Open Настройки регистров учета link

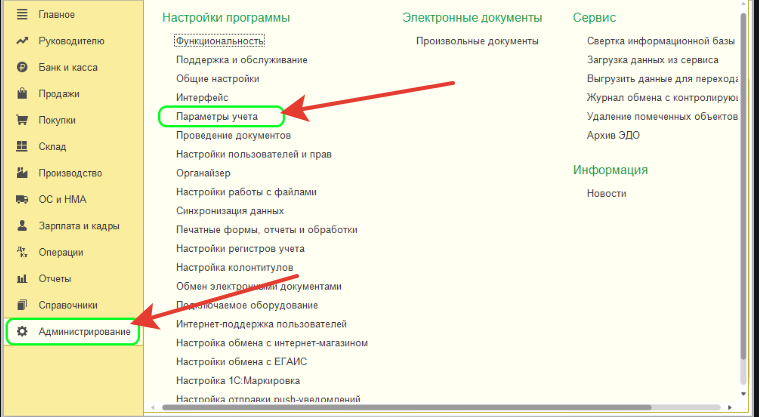tap(241, 248)
